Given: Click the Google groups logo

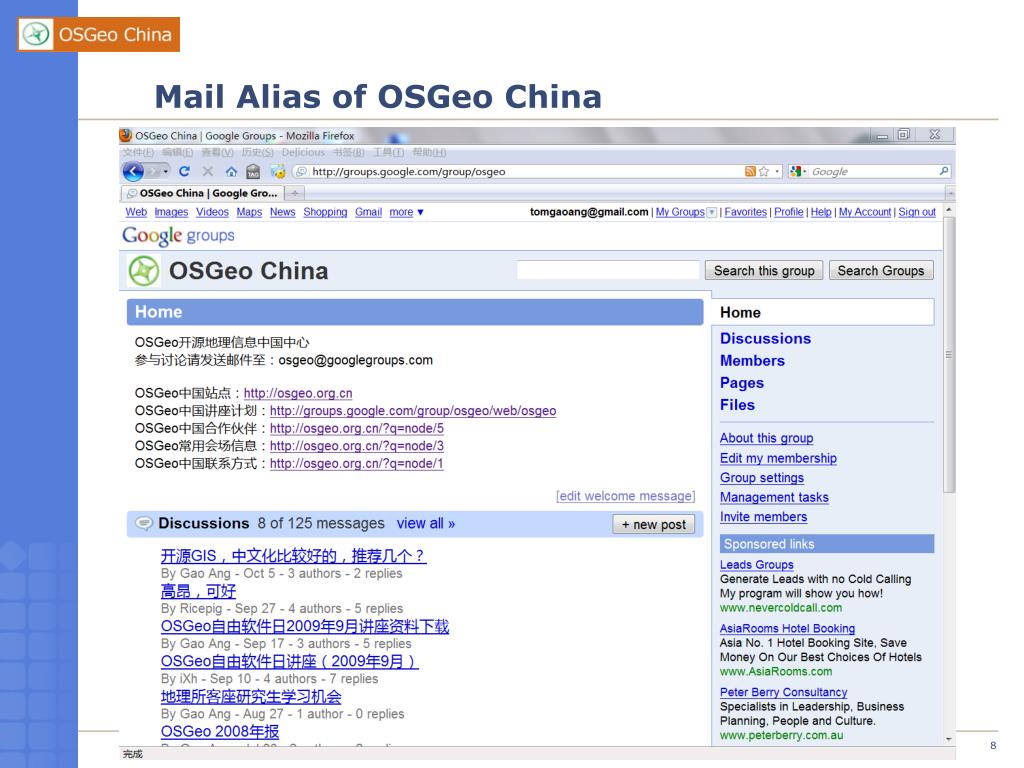Looking at the screenshot, I should click(178, 236).
